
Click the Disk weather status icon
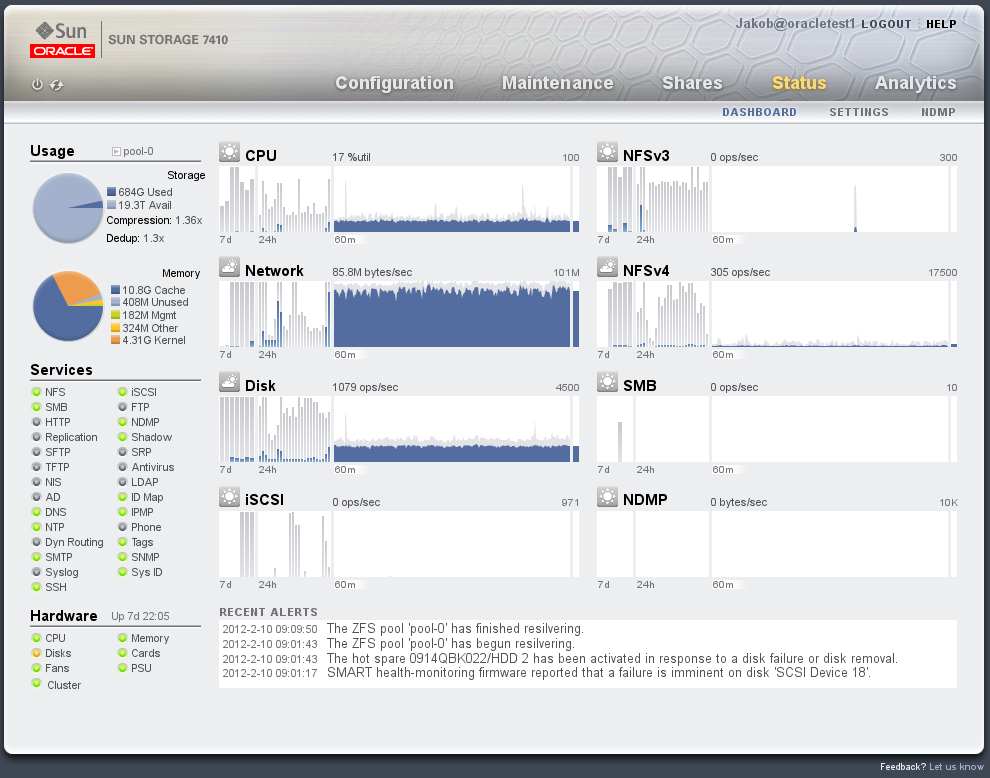(x=229, y=383)
